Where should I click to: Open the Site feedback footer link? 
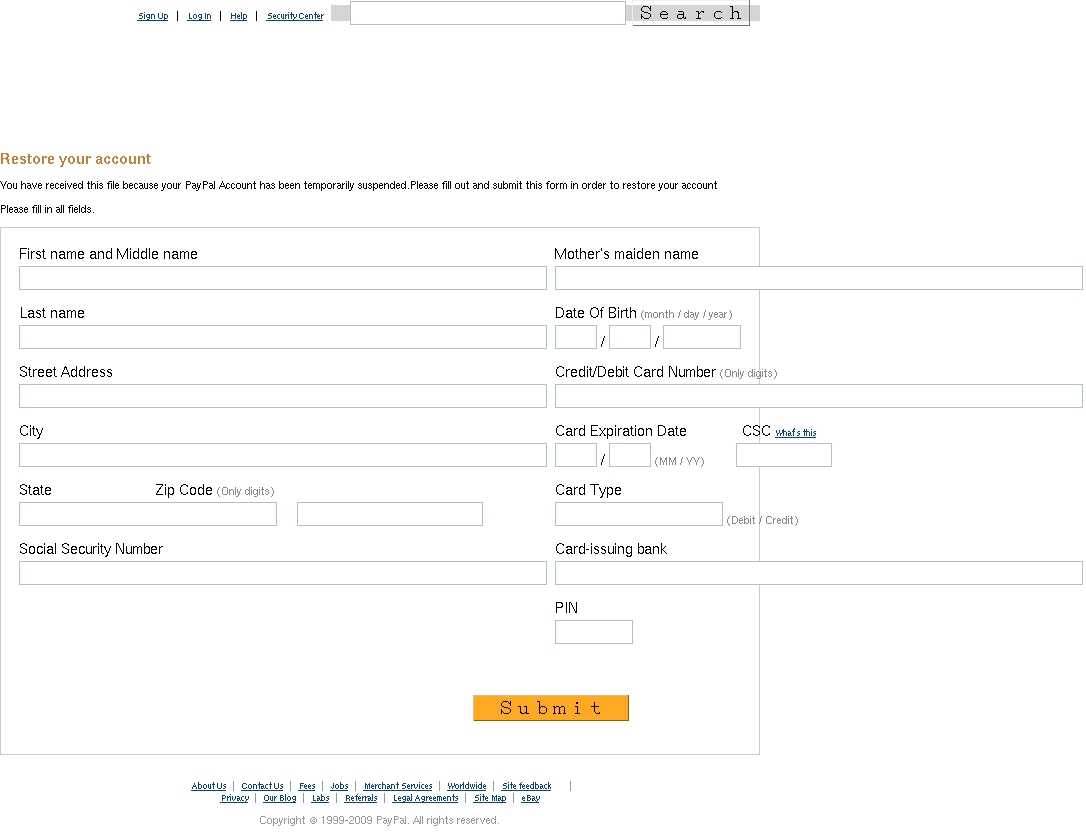[x=526, y=786]
